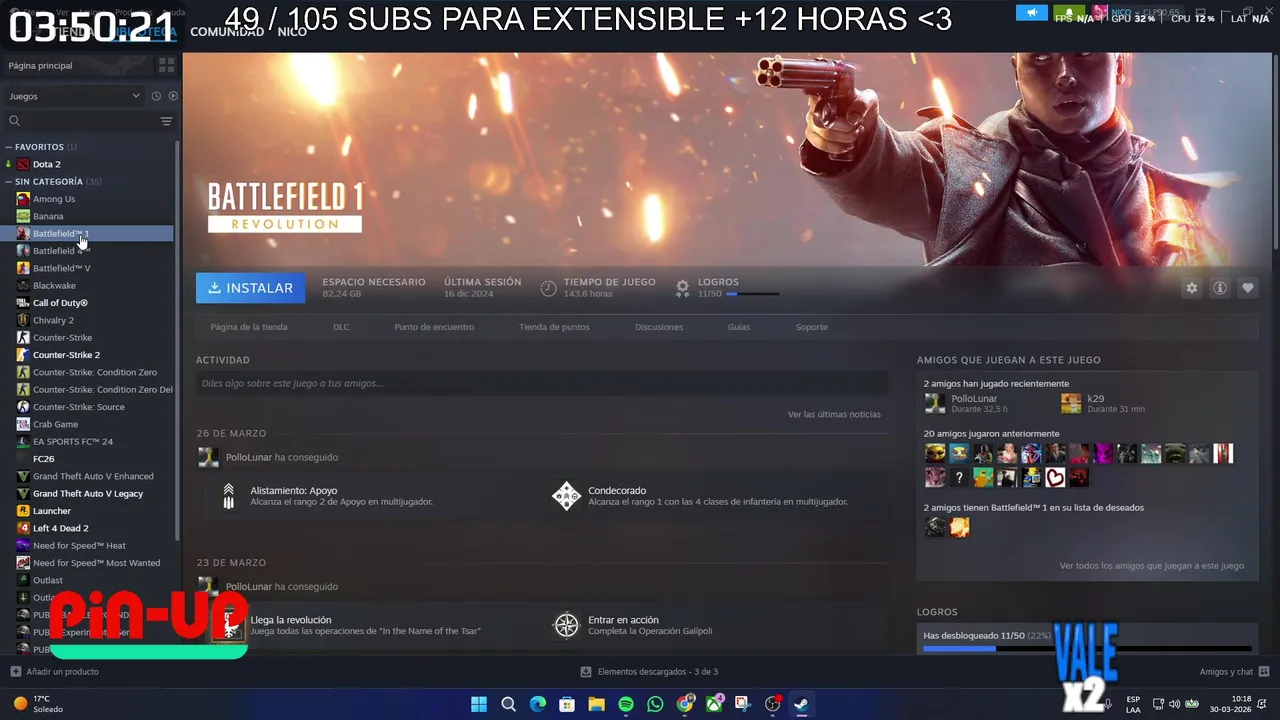
Task: Open the Discusiones tab
Action: pyautogui.click(x=659, y=327)
